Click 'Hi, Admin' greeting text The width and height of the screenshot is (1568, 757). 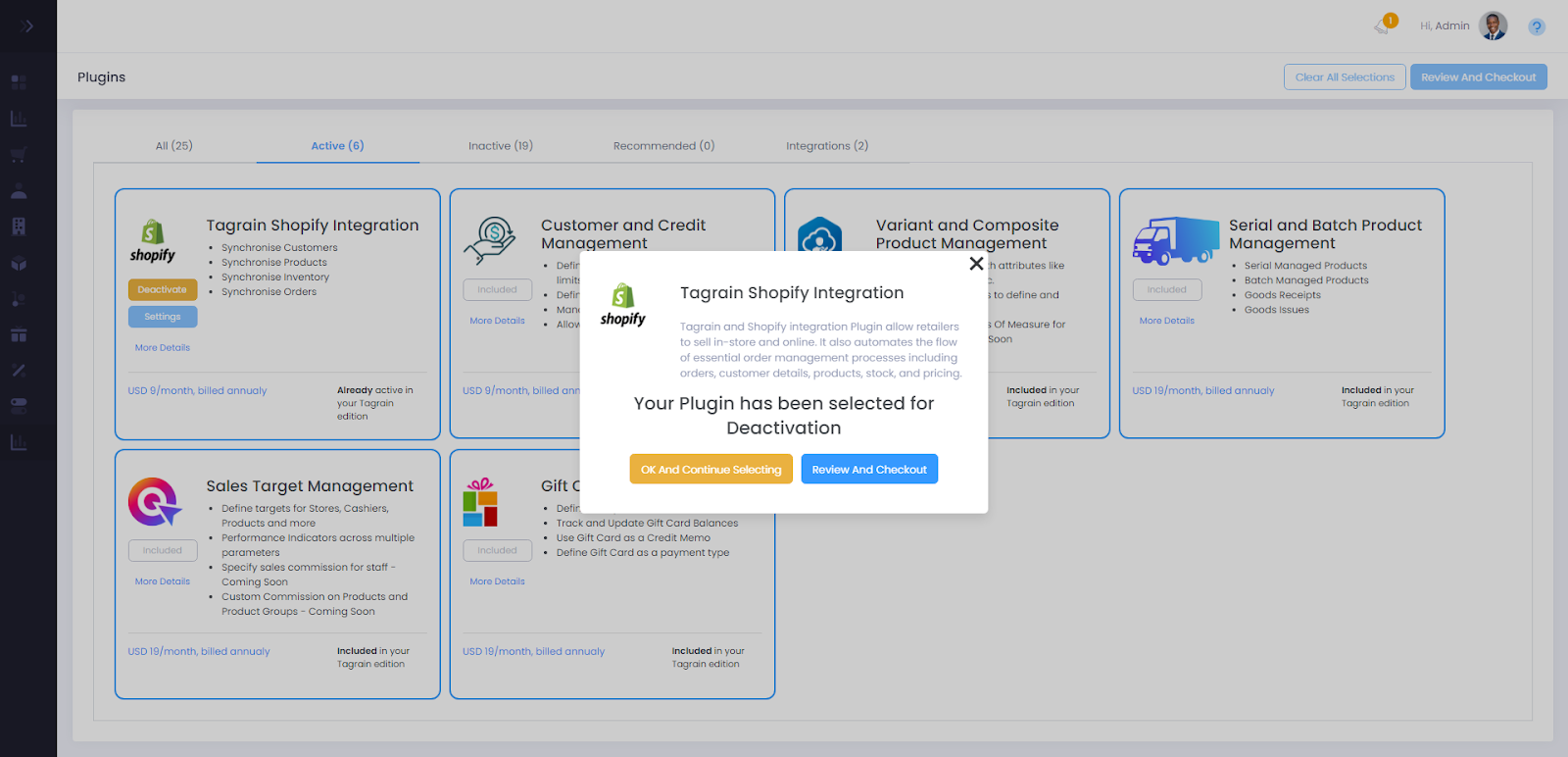pos(1445,26)
